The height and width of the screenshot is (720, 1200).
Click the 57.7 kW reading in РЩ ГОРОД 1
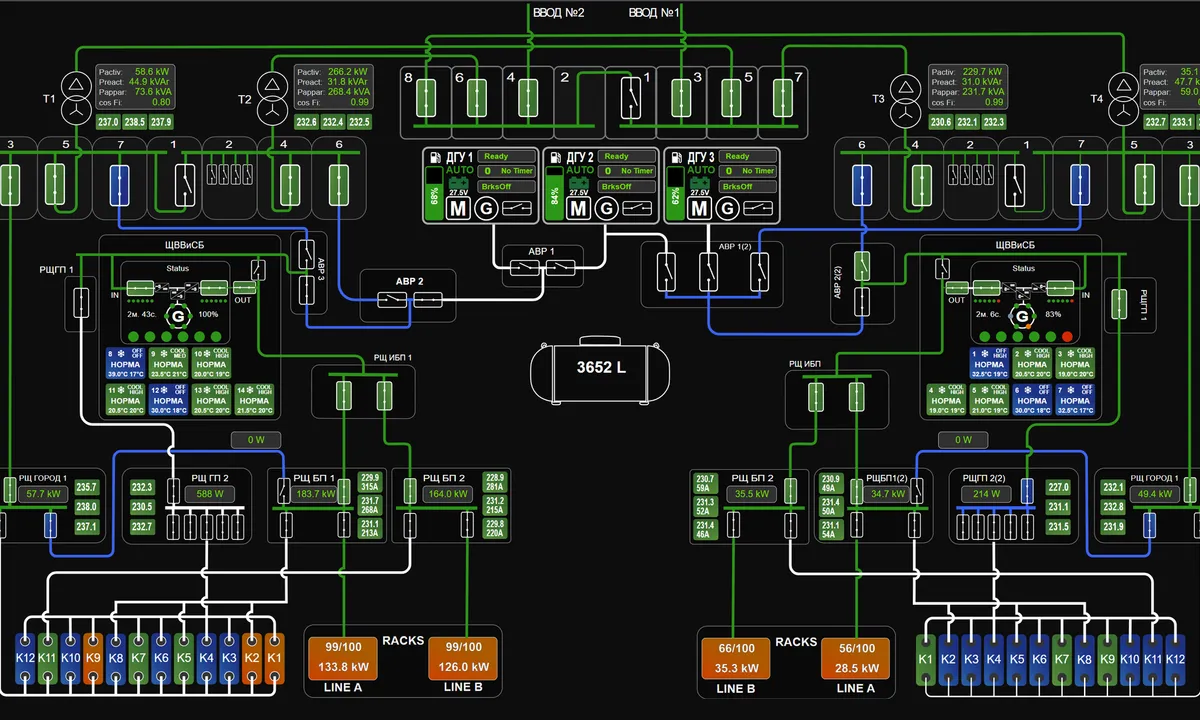pos(44,494)
